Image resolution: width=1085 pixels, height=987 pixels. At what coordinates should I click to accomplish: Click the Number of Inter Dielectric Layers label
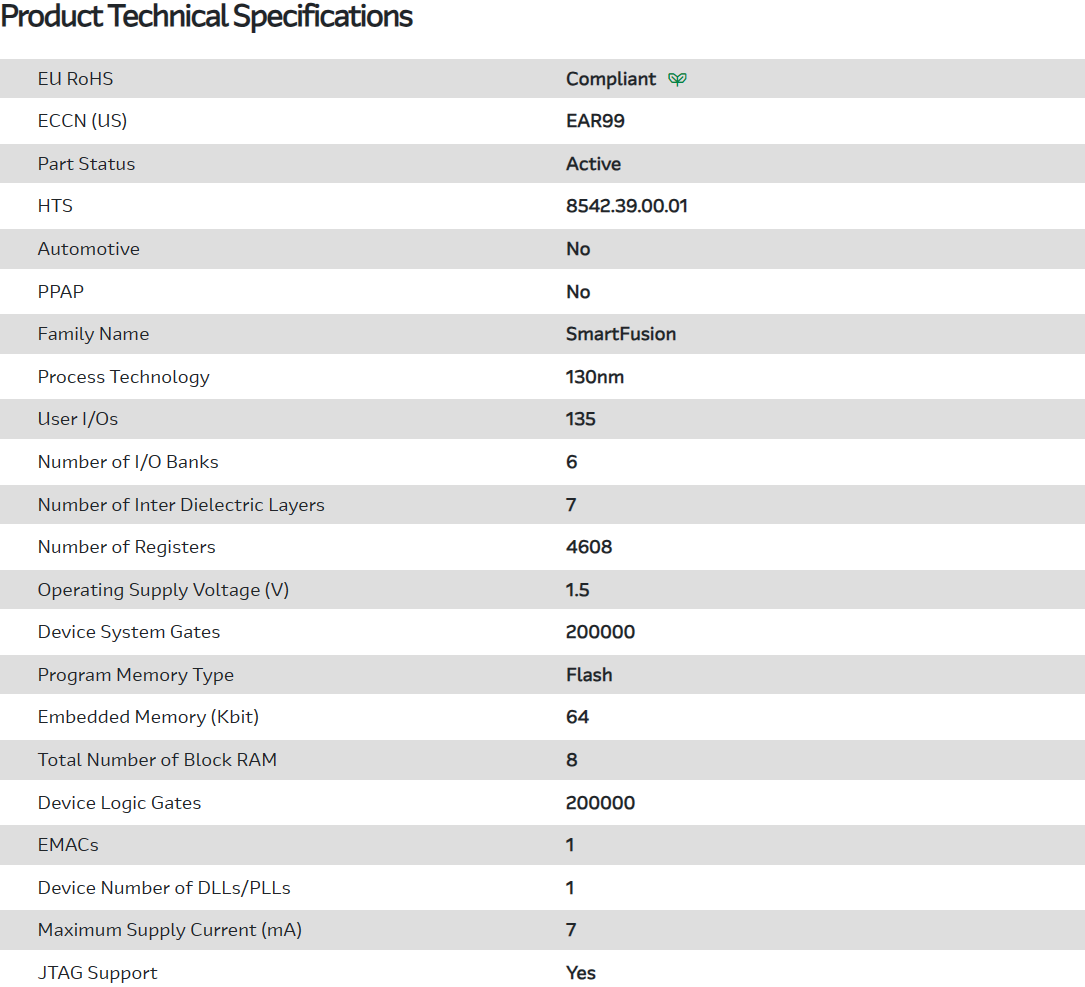[181, 505]
